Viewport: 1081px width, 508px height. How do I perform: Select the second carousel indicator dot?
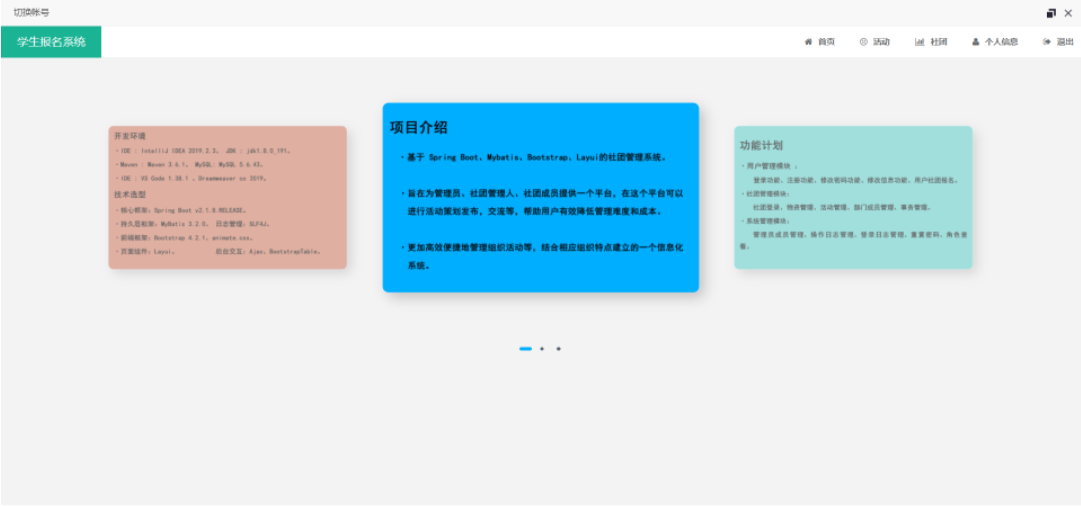coord(542,349)
